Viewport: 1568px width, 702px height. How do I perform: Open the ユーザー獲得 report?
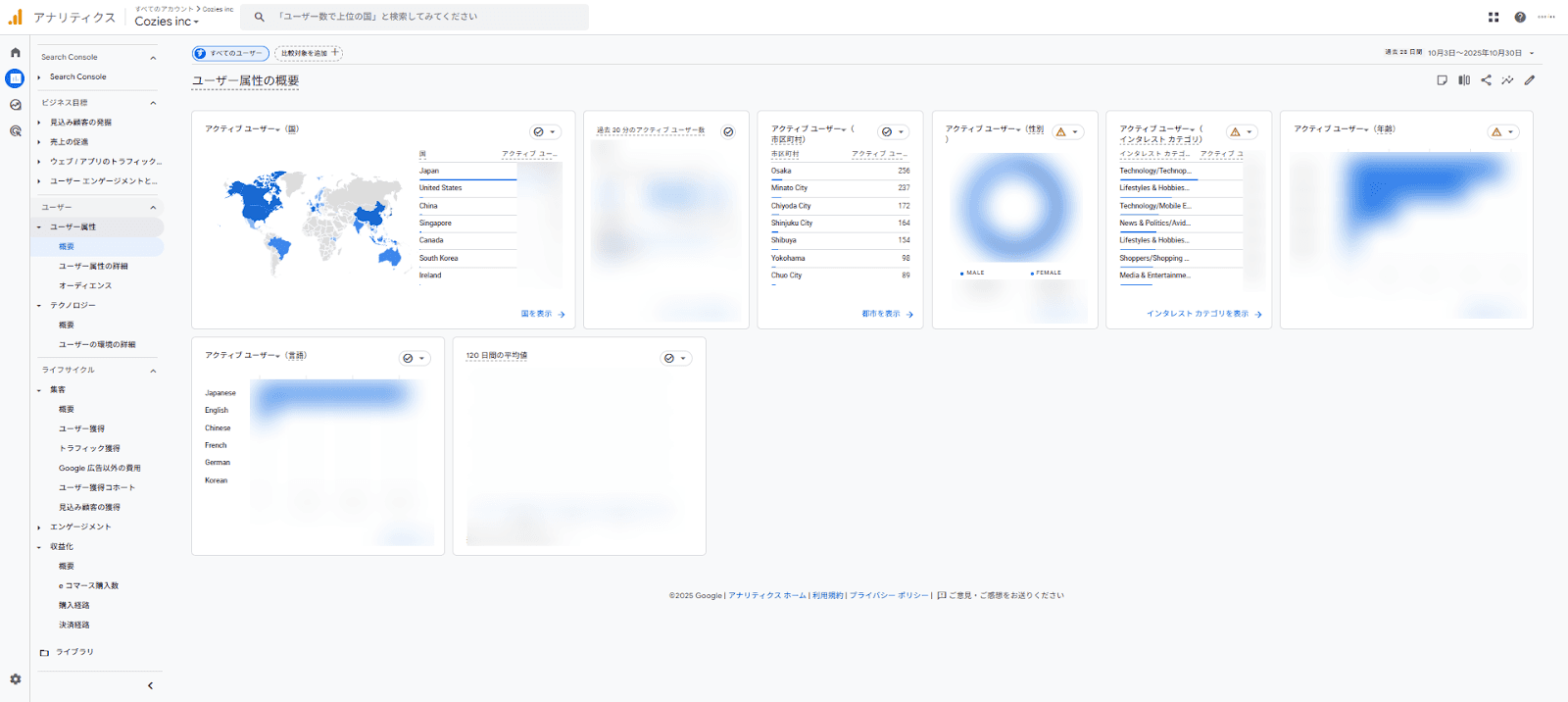click(x=81, y=429)
